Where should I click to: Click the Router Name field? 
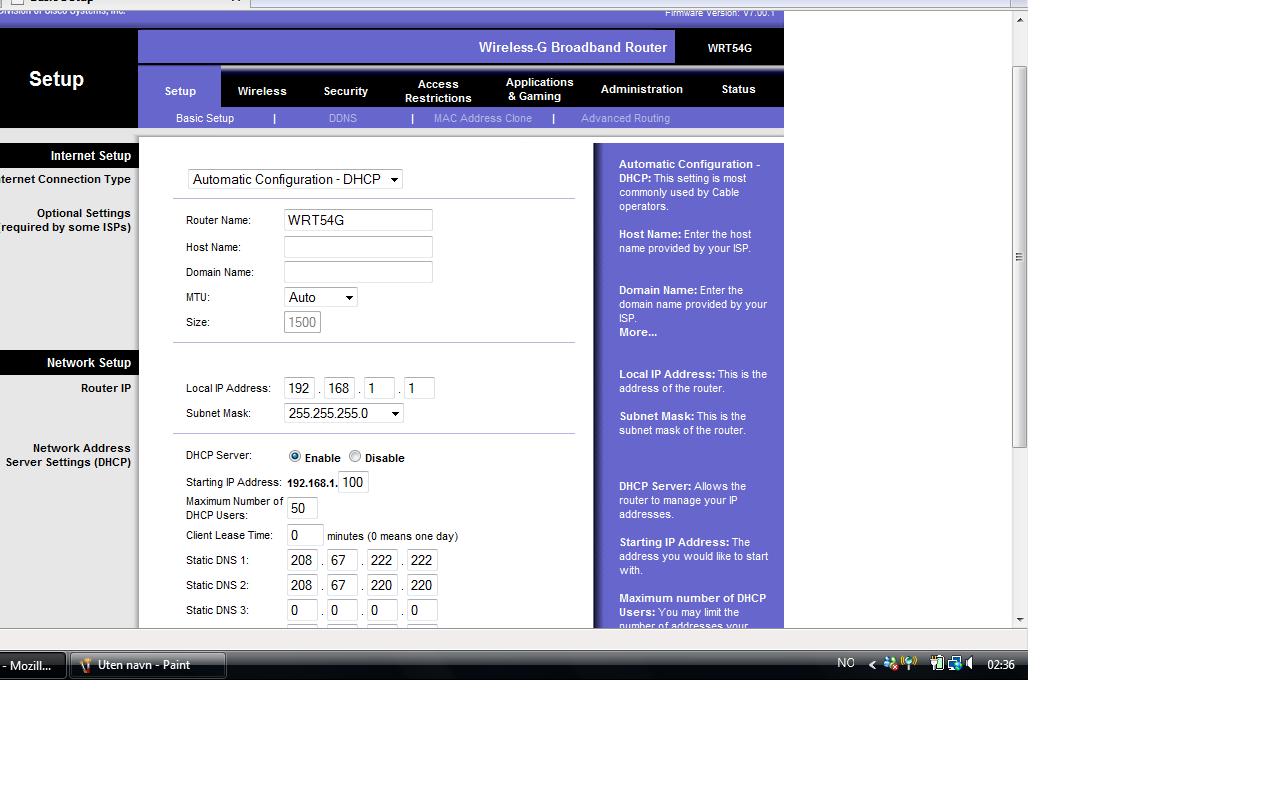pyautogui.click(x=358, y=220)
